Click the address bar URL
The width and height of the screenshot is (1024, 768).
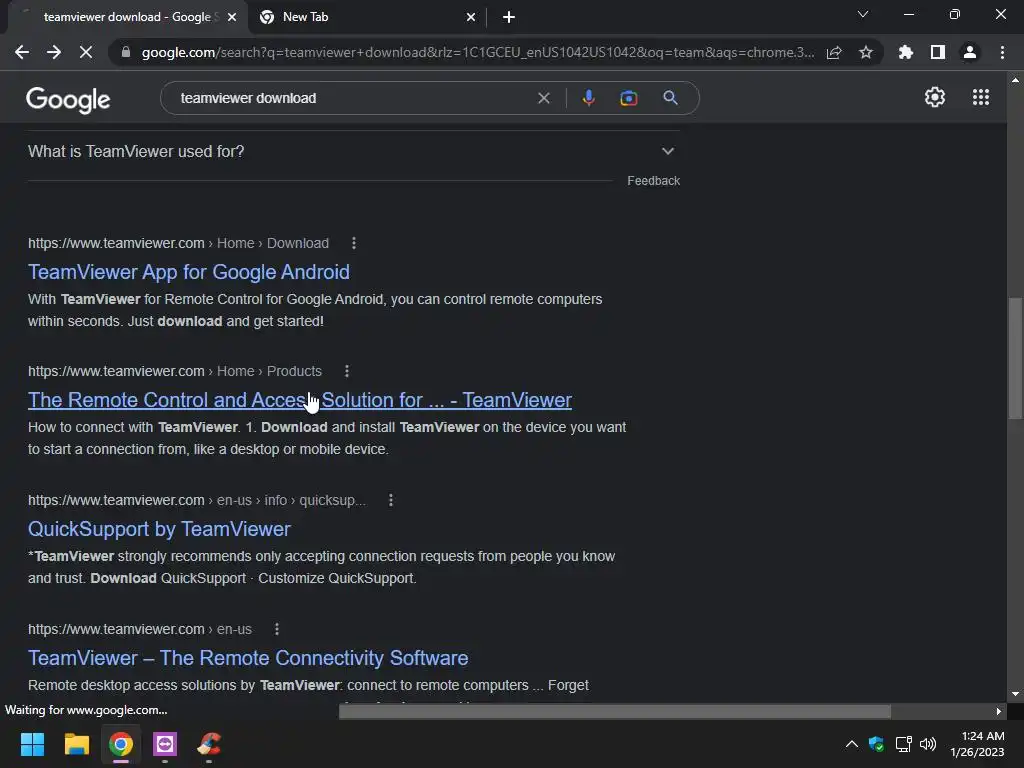click(478, 52)
